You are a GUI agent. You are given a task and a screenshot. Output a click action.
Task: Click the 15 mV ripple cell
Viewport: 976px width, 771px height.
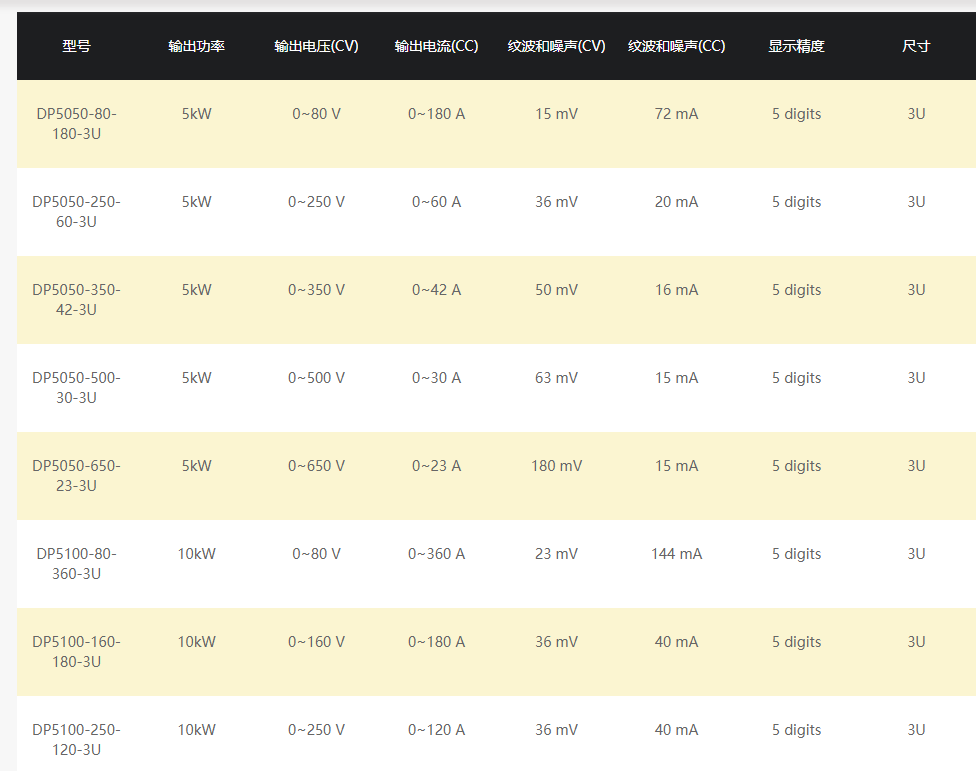(556, 114)
